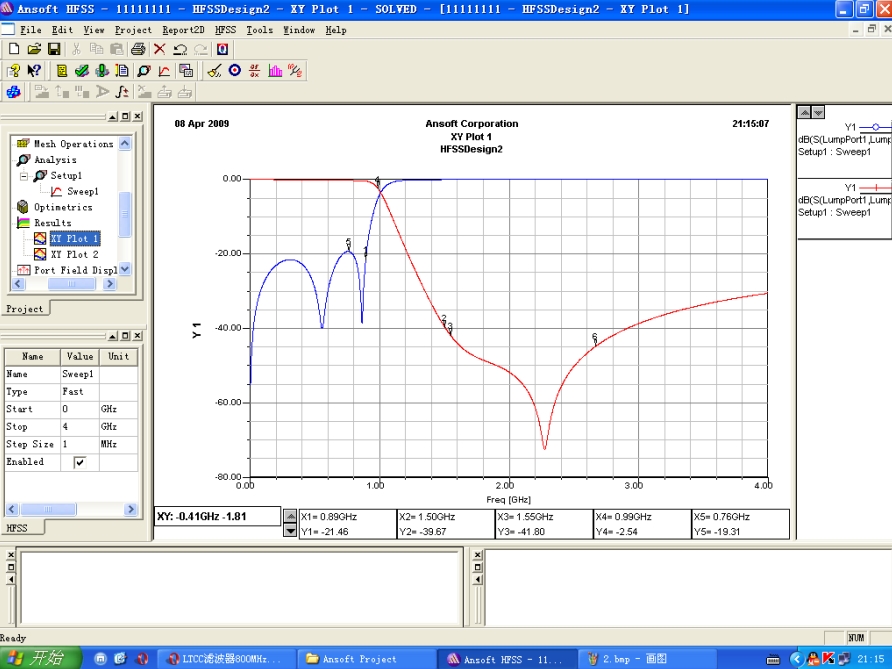
Task: Open the yellow design settings list icon
Action: pos(62,71)
